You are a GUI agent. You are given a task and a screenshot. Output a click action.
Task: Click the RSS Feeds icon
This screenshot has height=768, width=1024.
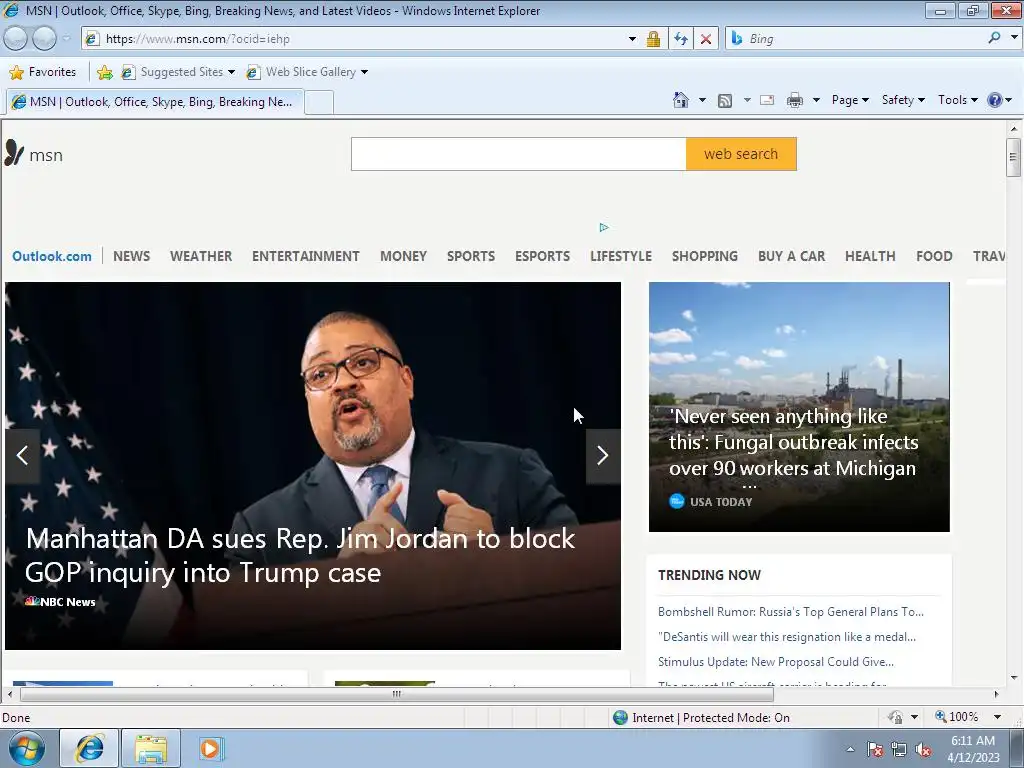(724, 101)
